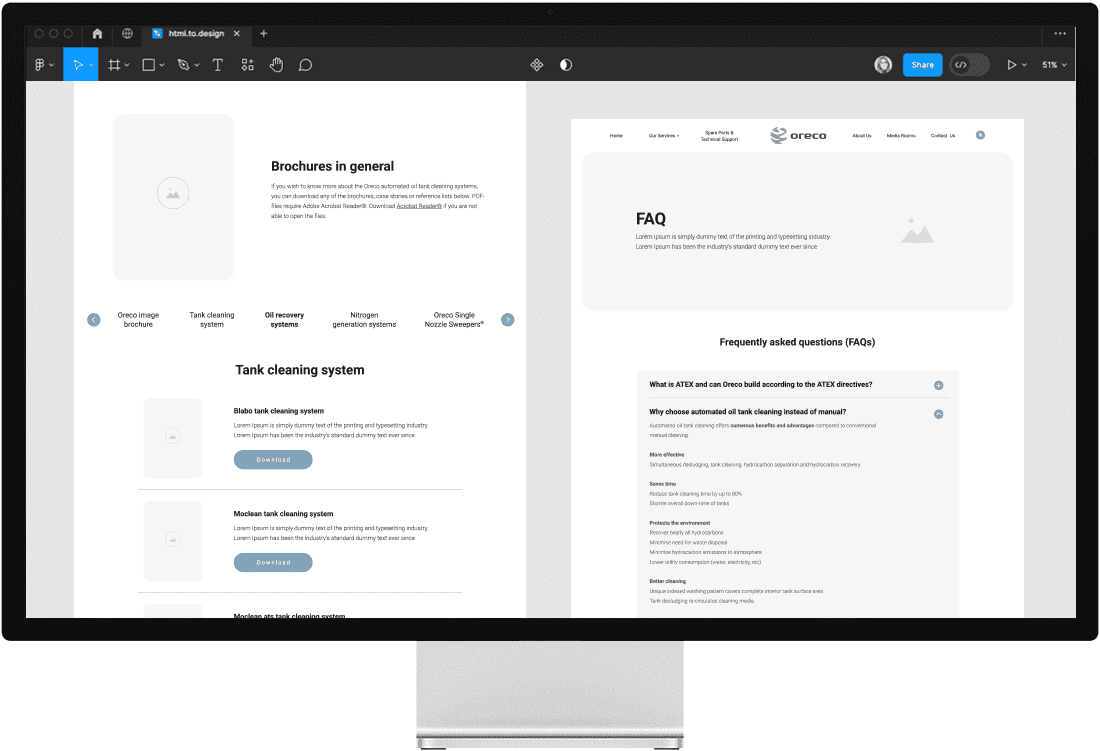This screenshot has height=751, width=1100.
Task: Select the Nitrogen generation systems tab
Action: [x=364, y=320]
